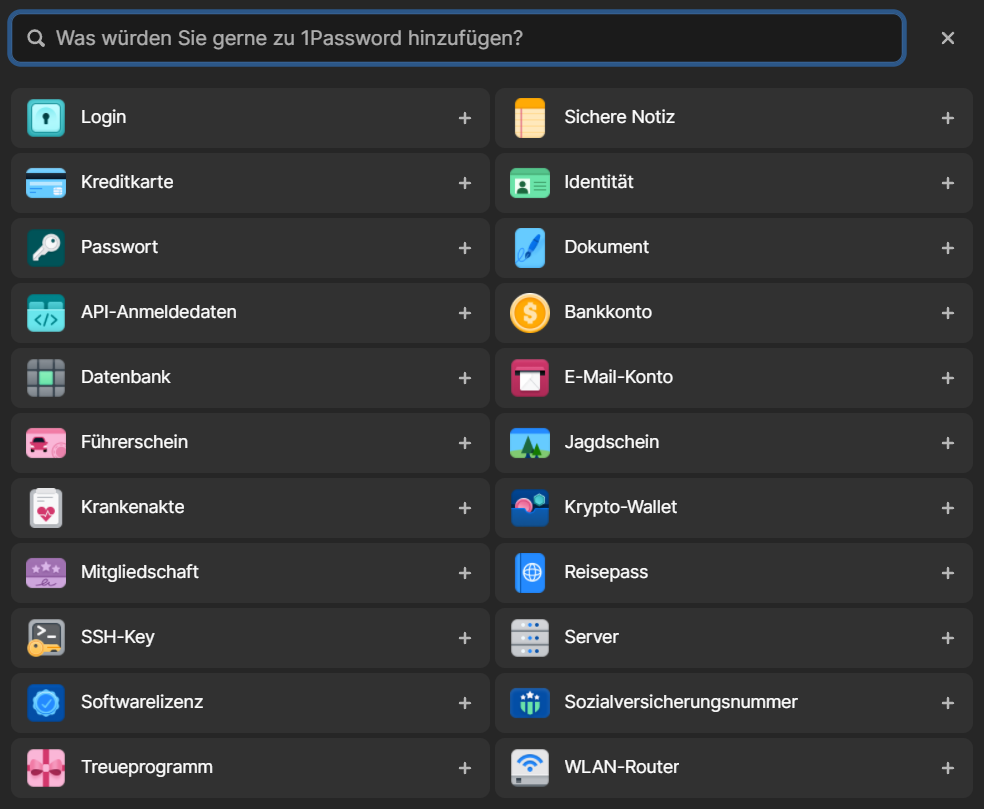The image size is (984, 809).
Task: Pick the WLAN-Router icon
Action: [529, 768]
